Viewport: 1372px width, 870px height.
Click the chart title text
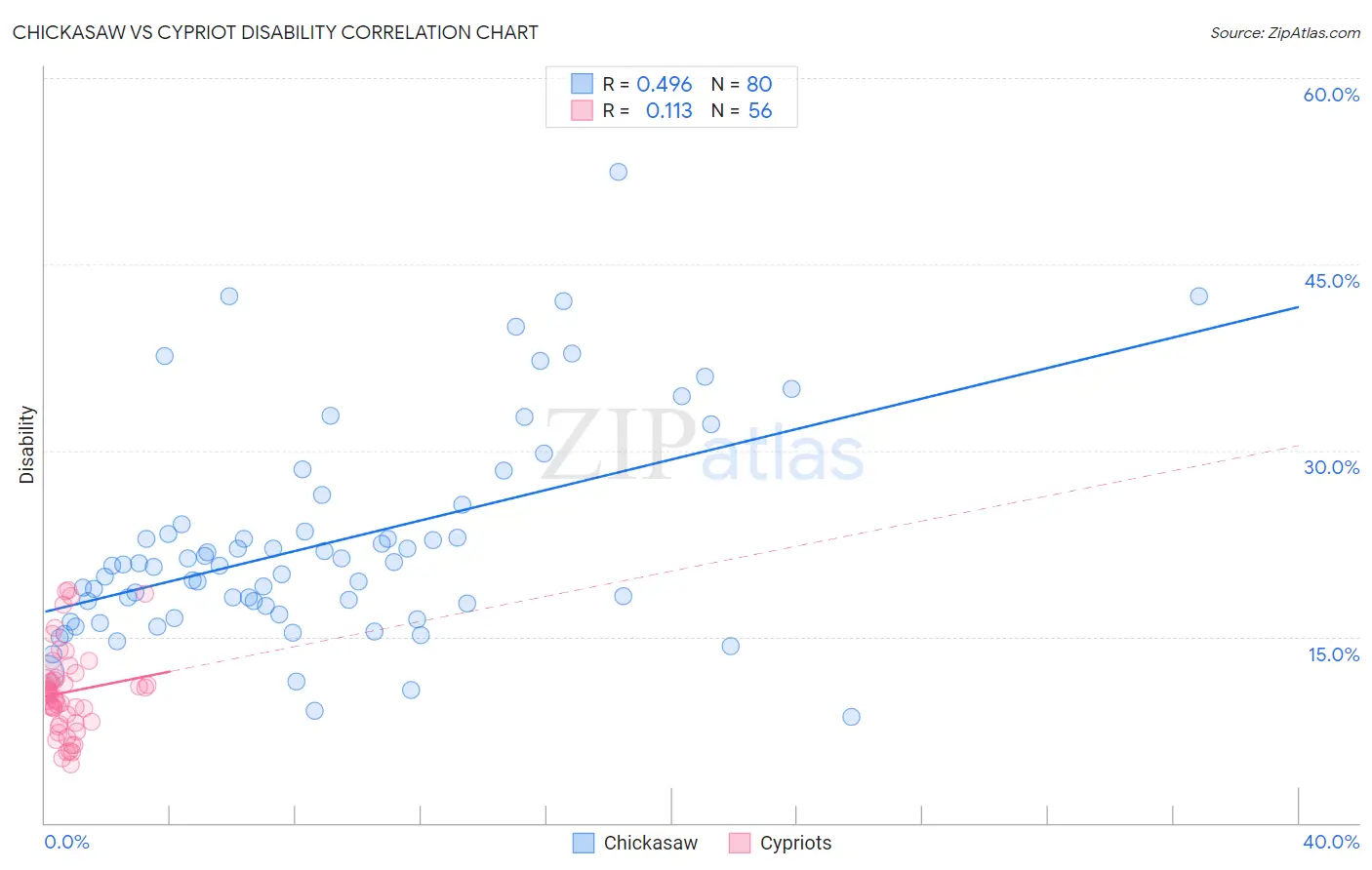click(x=275, y=32)
